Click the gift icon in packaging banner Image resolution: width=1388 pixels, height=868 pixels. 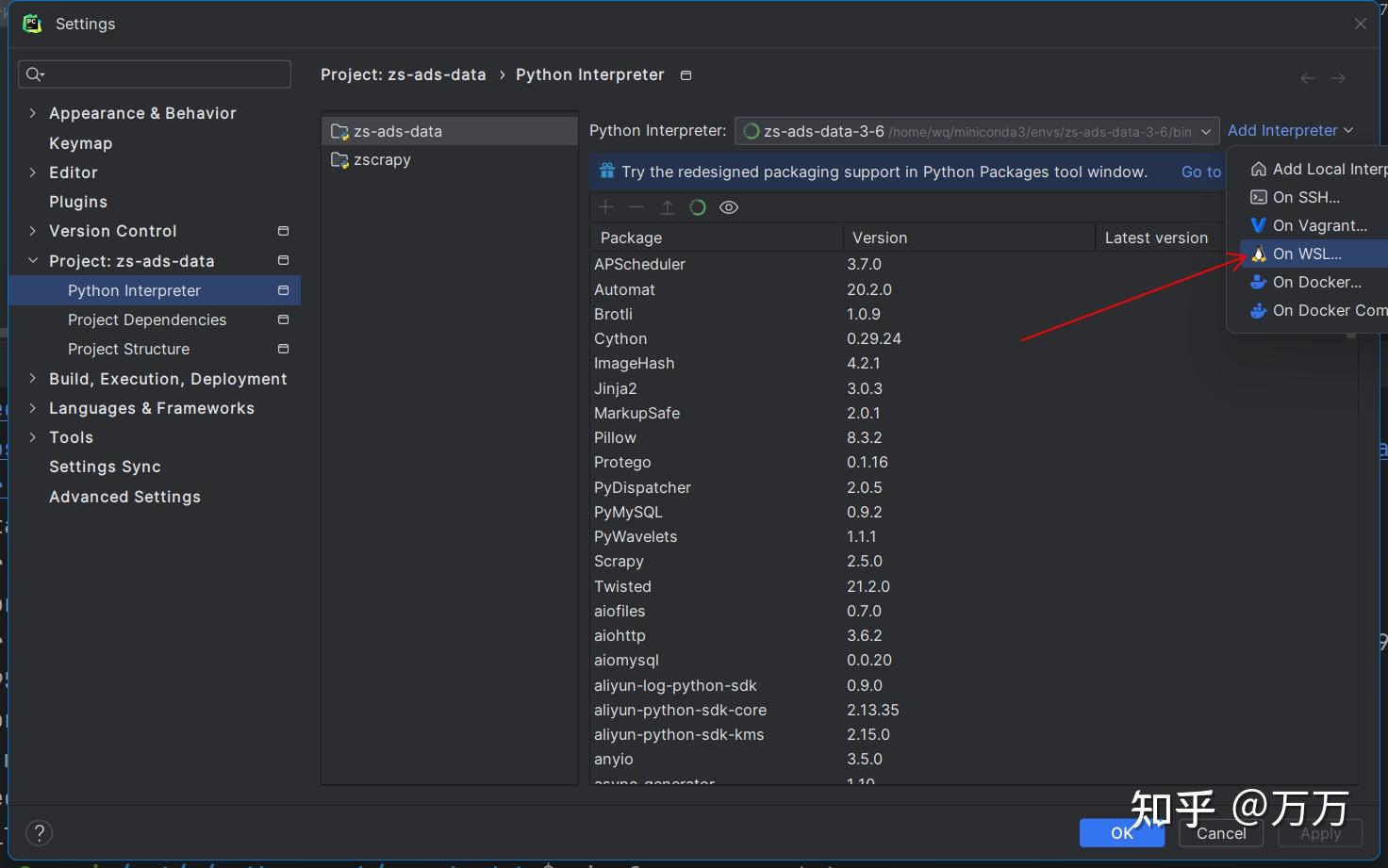click(x=606, y=172)
